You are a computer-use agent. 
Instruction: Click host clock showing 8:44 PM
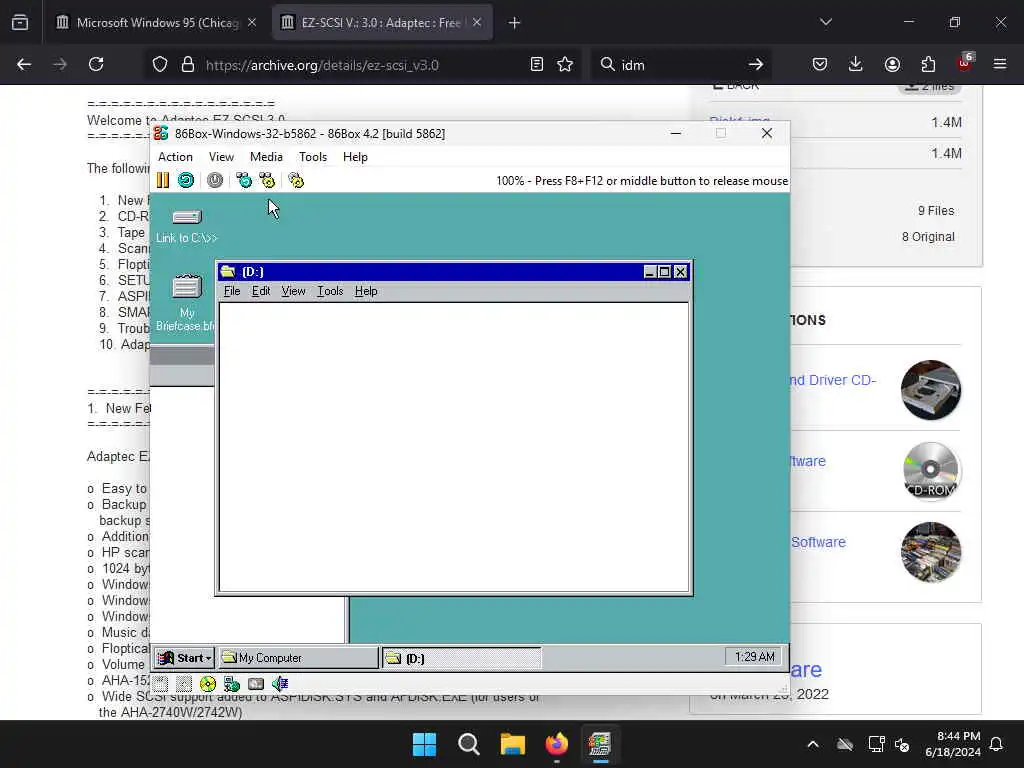[x=953, y=744]
